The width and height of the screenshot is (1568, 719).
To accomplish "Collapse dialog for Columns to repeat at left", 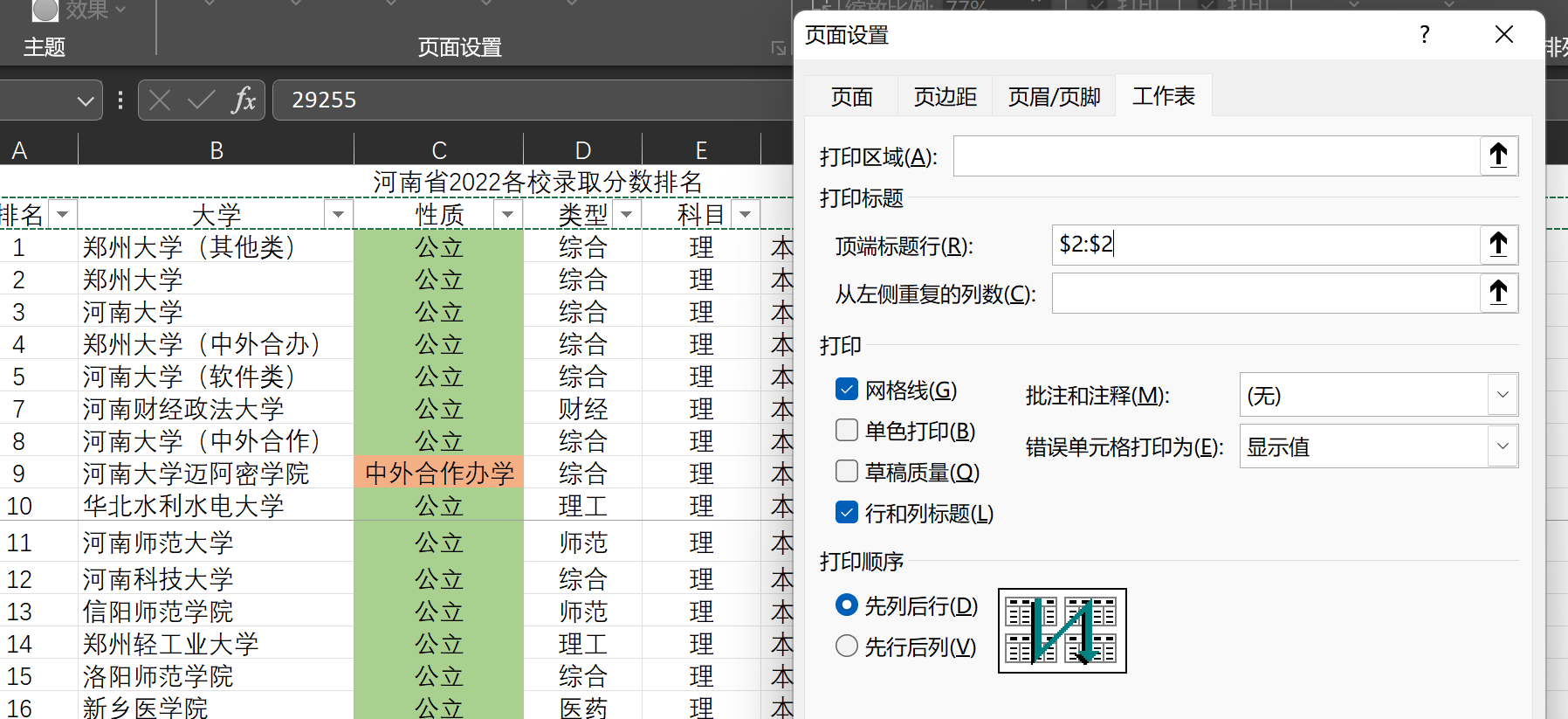I will pyautogui.click(x=1498, y=293).
